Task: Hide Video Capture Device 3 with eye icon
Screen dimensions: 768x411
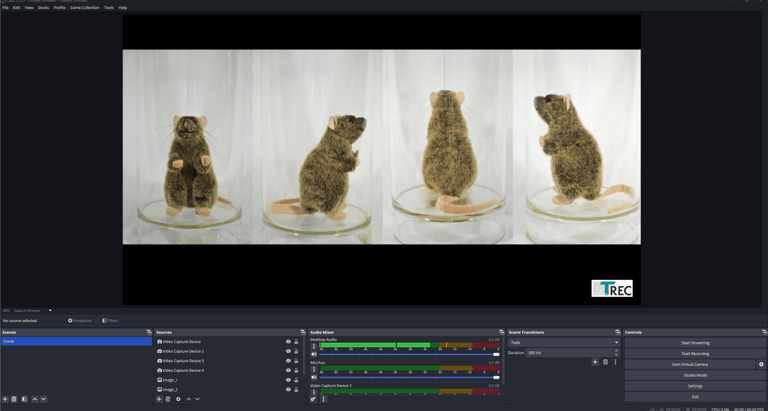Action: click(288, 361)
